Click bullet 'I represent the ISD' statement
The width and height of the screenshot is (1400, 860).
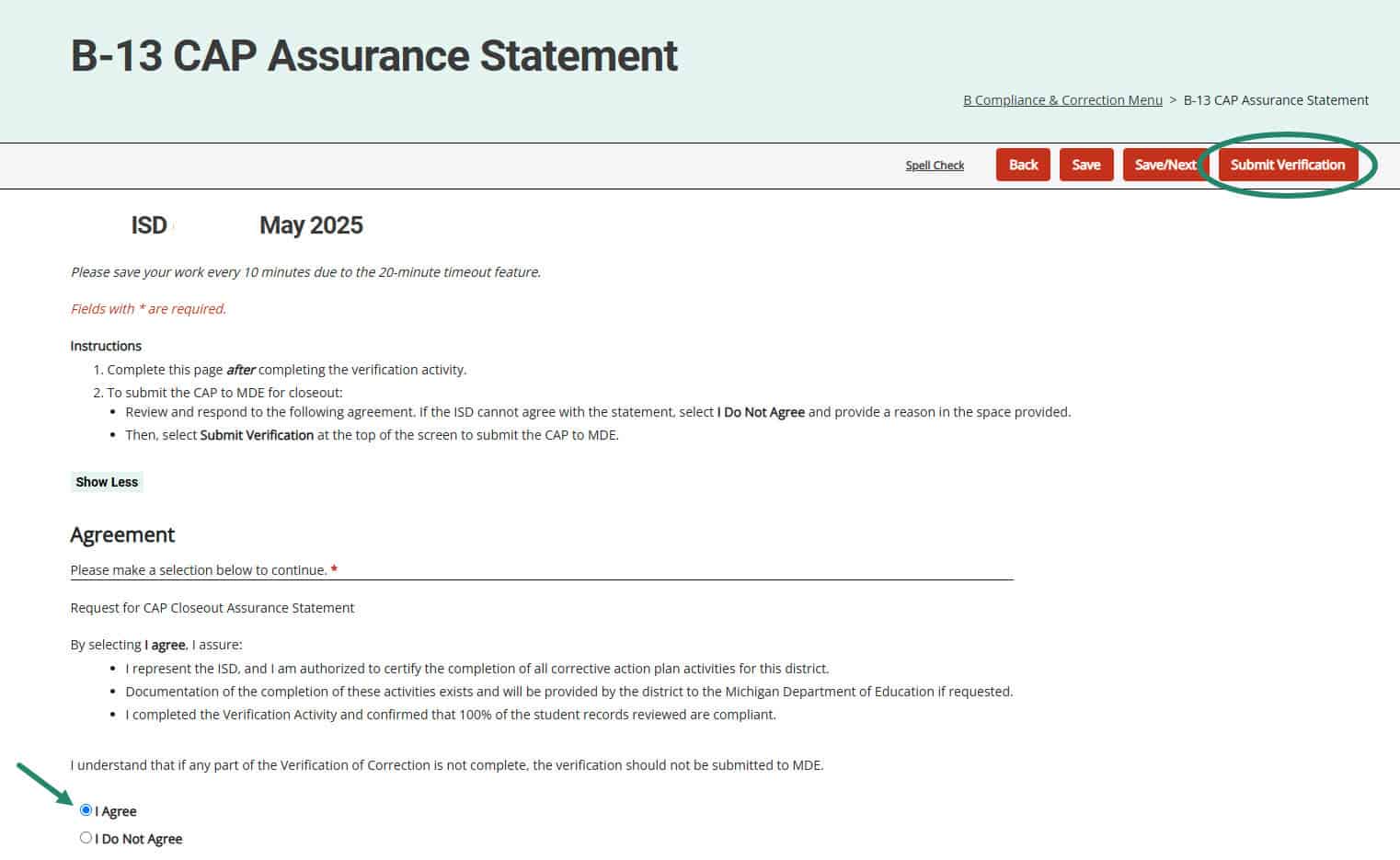477,669
